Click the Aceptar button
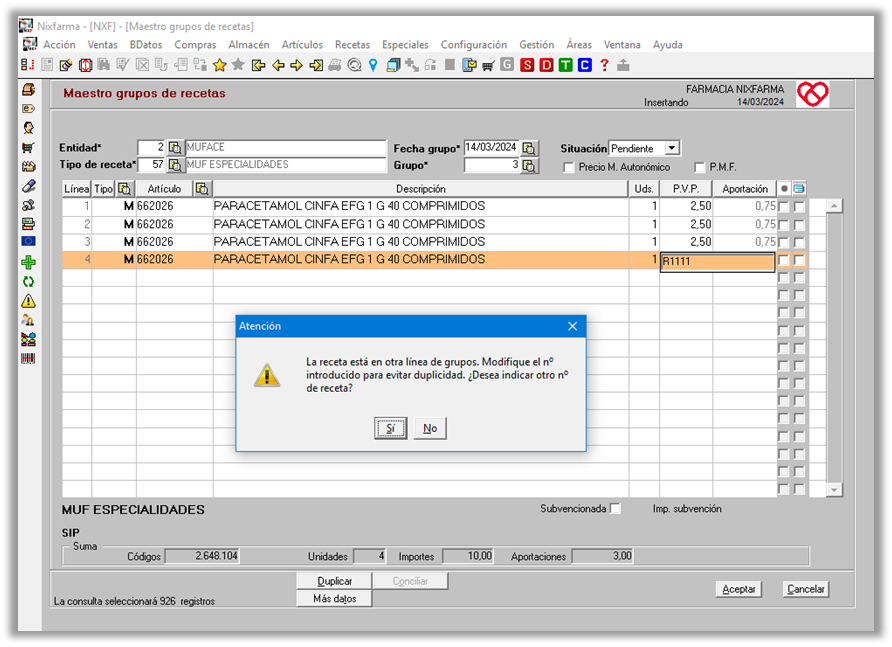 coord(738,589)
